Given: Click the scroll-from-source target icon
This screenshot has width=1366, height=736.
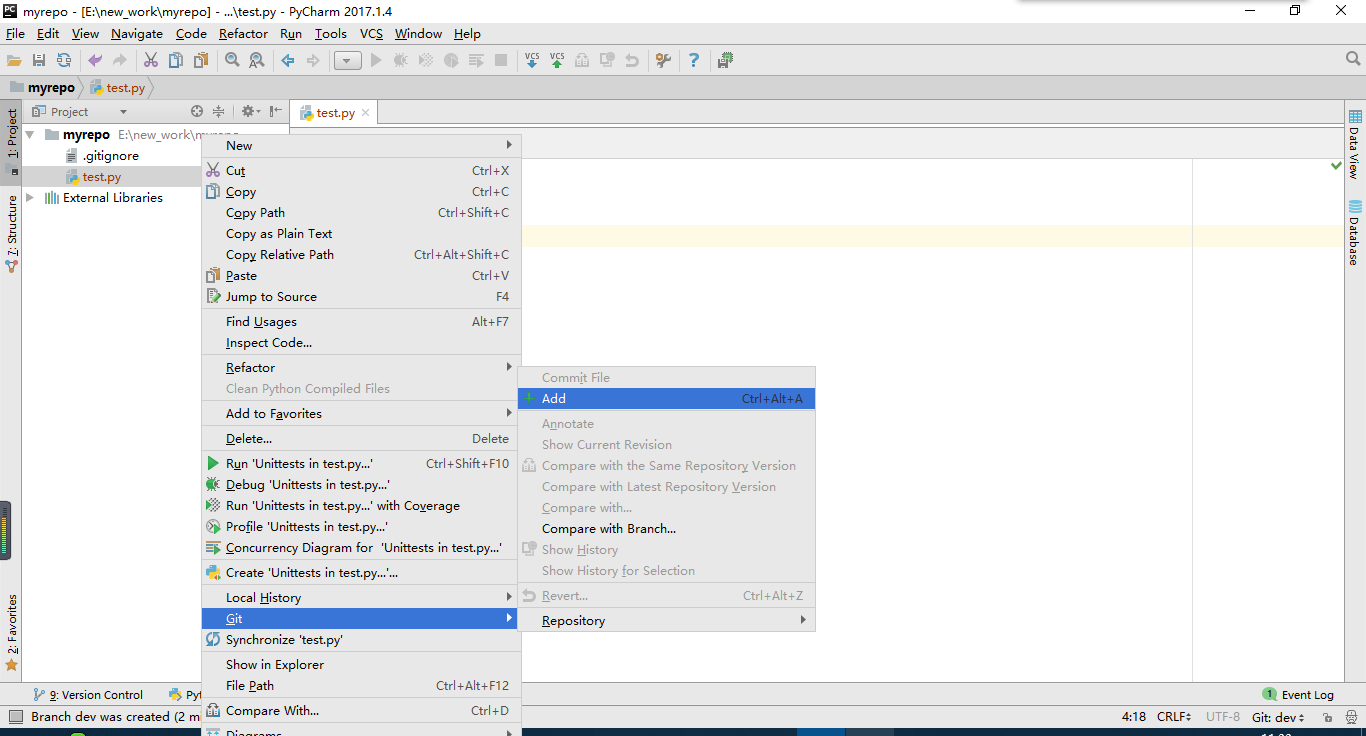Looking at the screenshot, I should [197, 111].
